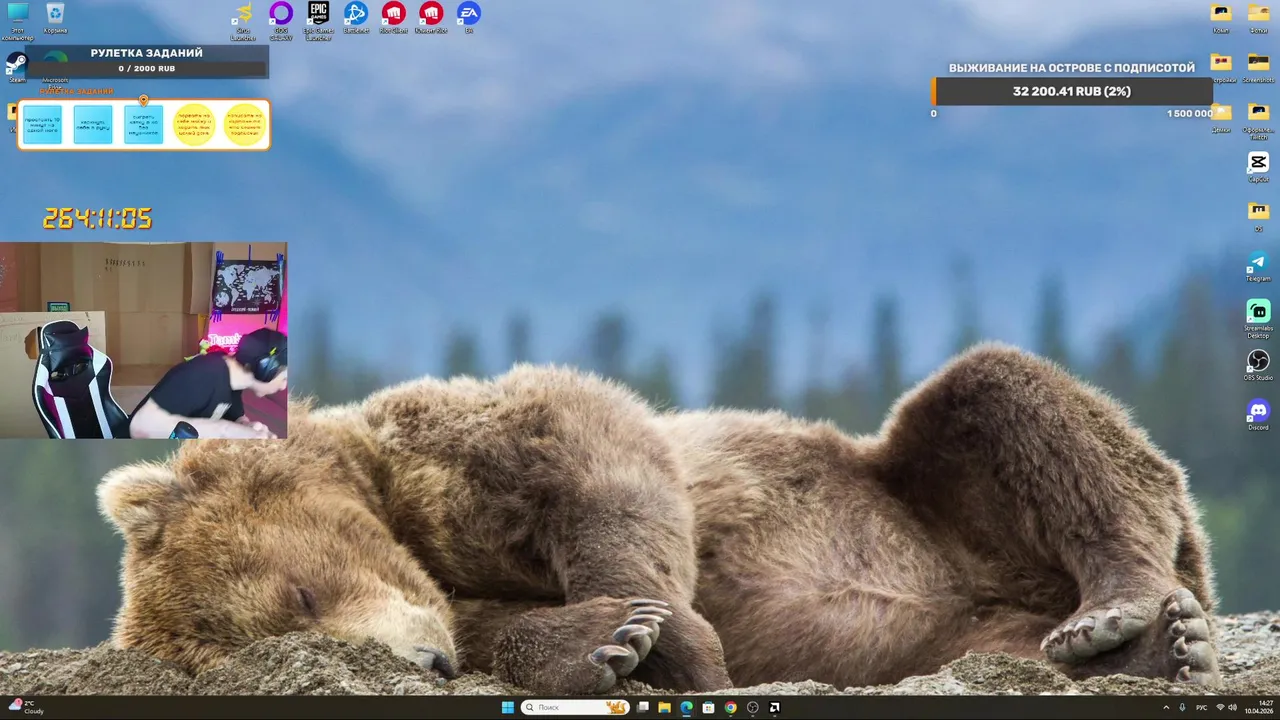The width and height of the screenshot is (1280, 720).
Task: Open the Epic Games Launcher shortcut
Action: 318,19
